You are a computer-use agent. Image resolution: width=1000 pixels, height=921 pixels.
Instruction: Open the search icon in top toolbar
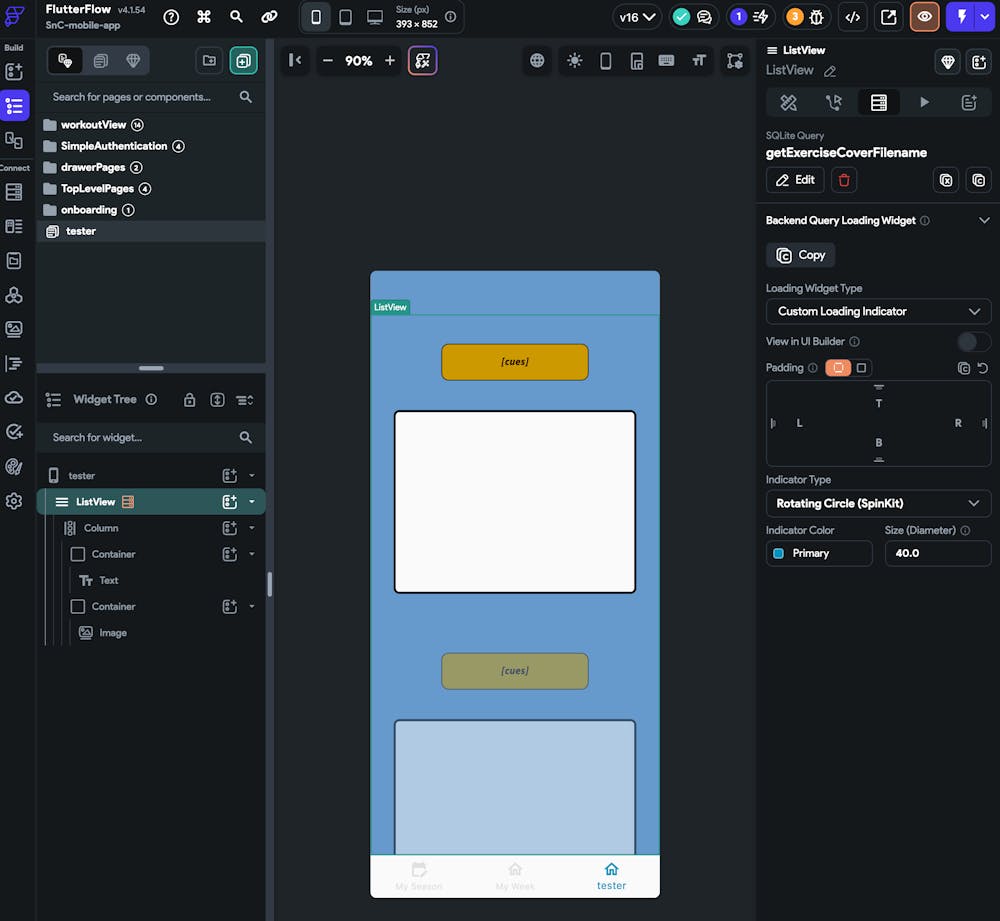coord(236,17)
